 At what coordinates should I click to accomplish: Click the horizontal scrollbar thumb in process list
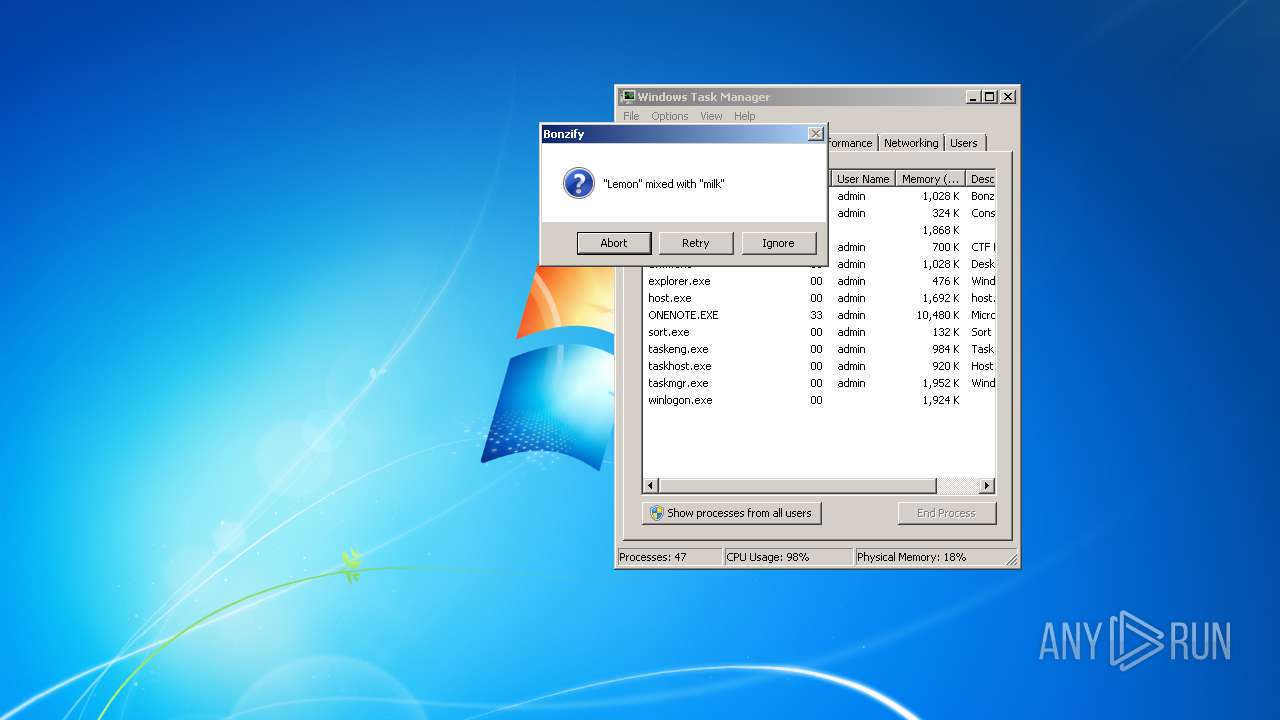click(797, 486)
